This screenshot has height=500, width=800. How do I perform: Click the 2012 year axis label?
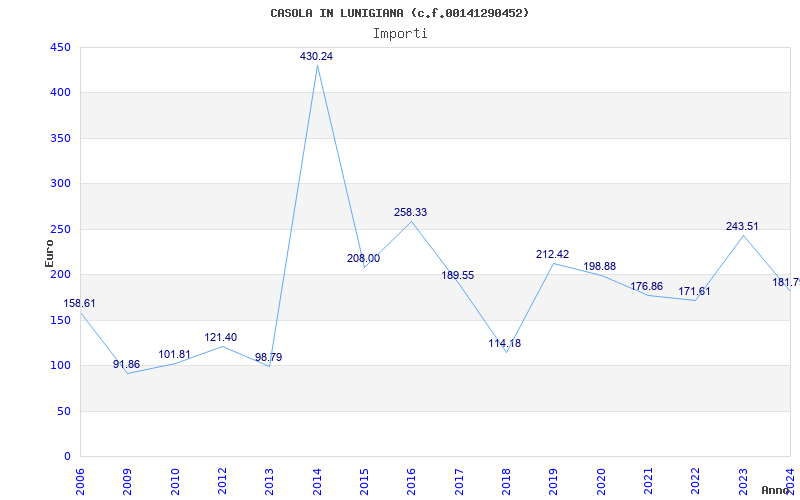pyautogui.click(x=222, y=482)
